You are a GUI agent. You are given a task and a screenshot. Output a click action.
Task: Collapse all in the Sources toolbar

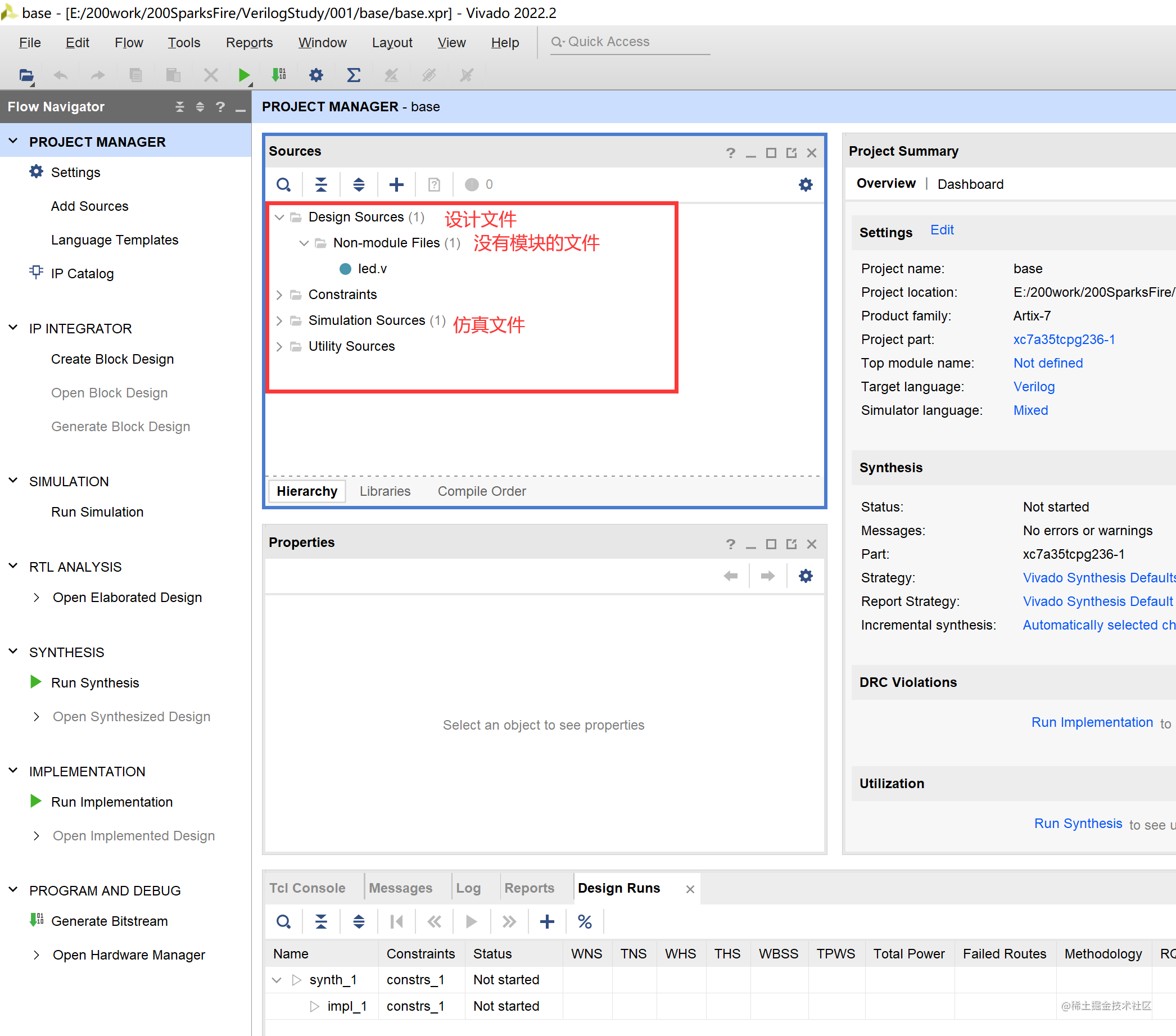(321, 184)
